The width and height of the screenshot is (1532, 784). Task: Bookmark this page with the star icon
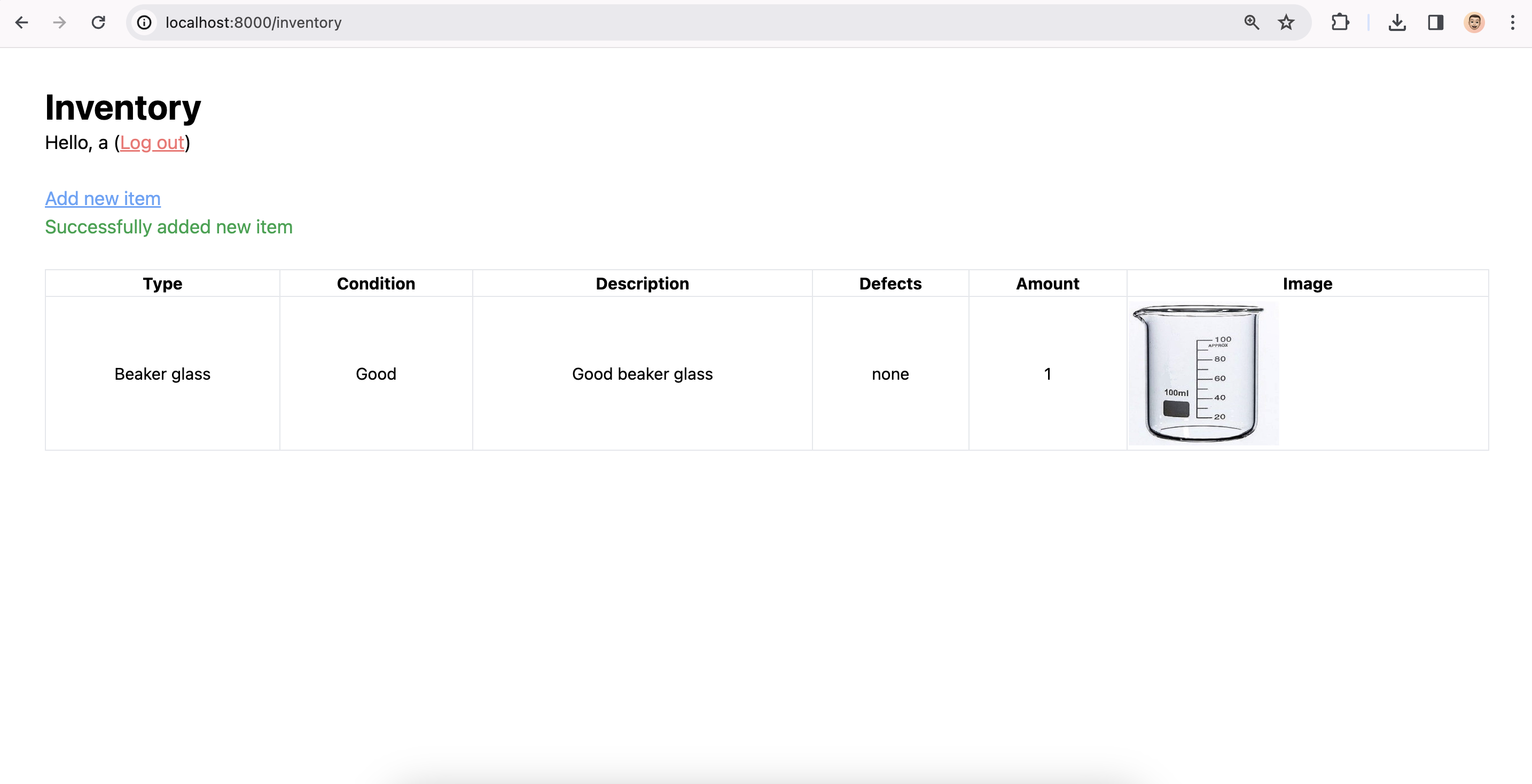pyautogui.click(x=1286, y=22)
